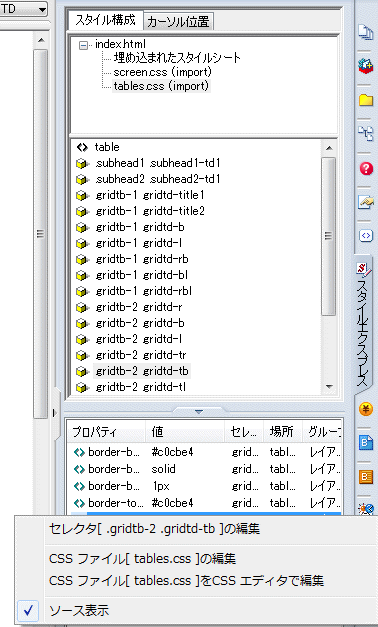This screenshot has height=627, width=378.
Task: Click the left pane splitter arrow
Action: [x=55, y=413]
